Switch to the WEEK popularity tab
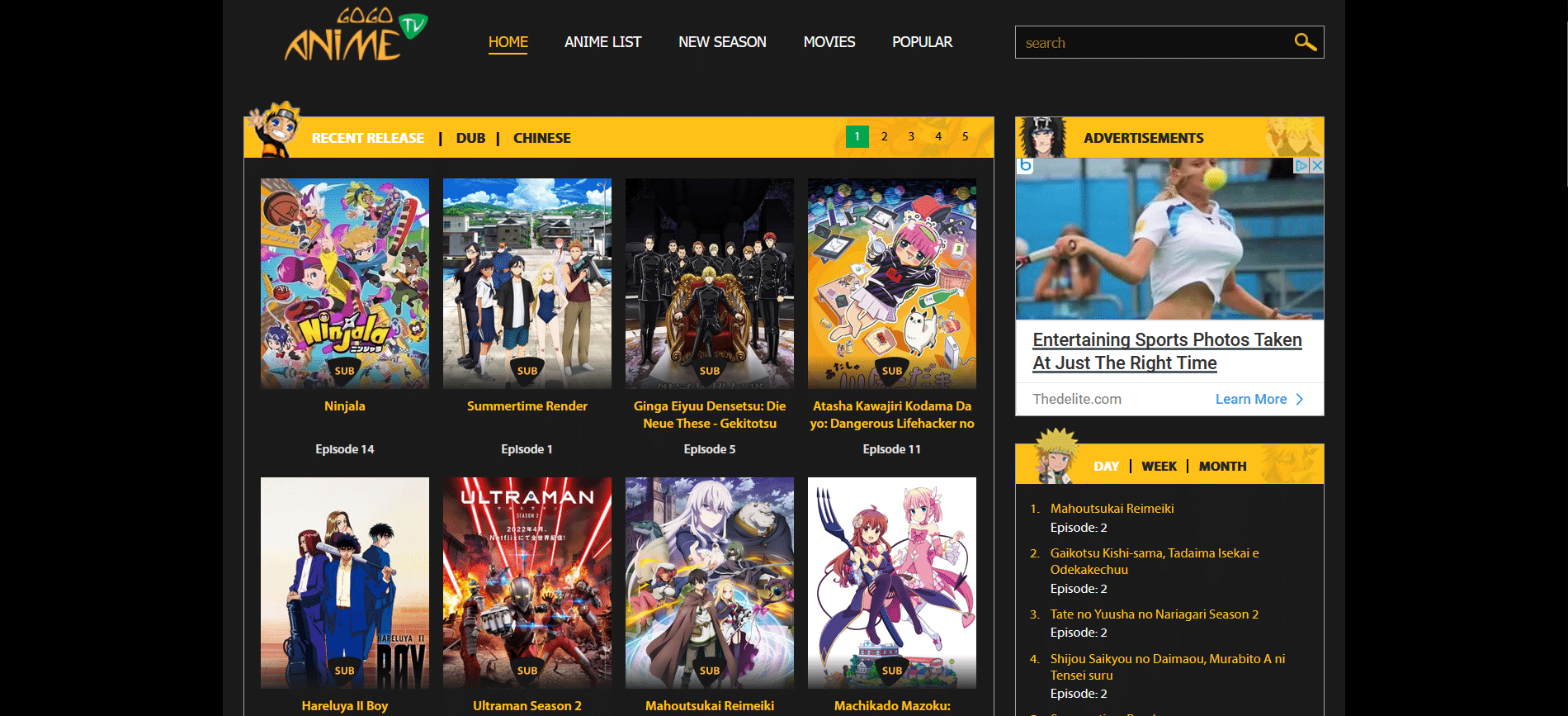 point(1159,467)
